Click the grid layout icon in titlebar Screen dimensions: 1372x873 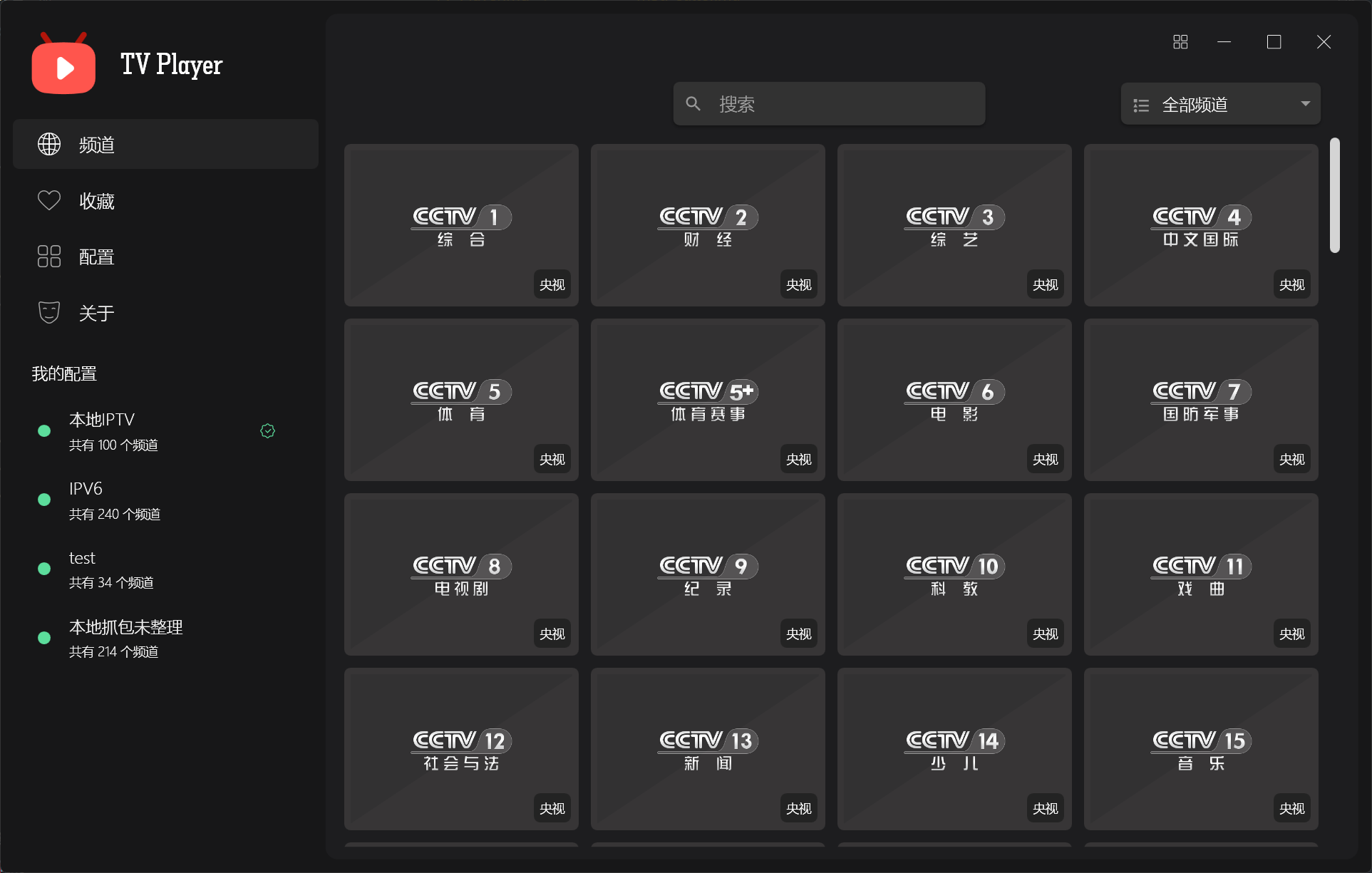point(1180,41)
